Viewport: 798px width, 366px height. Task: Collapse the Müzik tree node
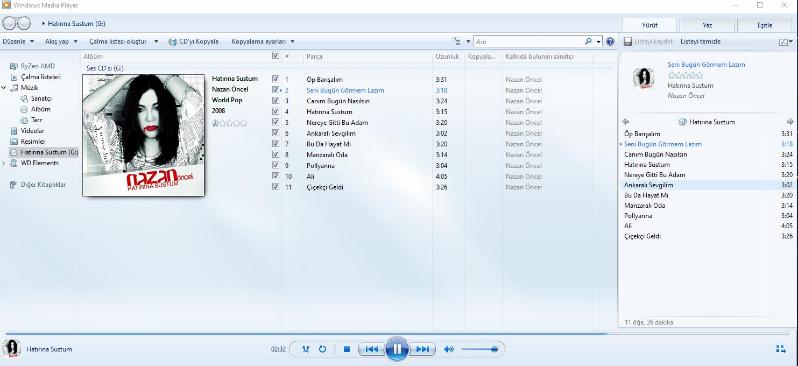(4, 88)
